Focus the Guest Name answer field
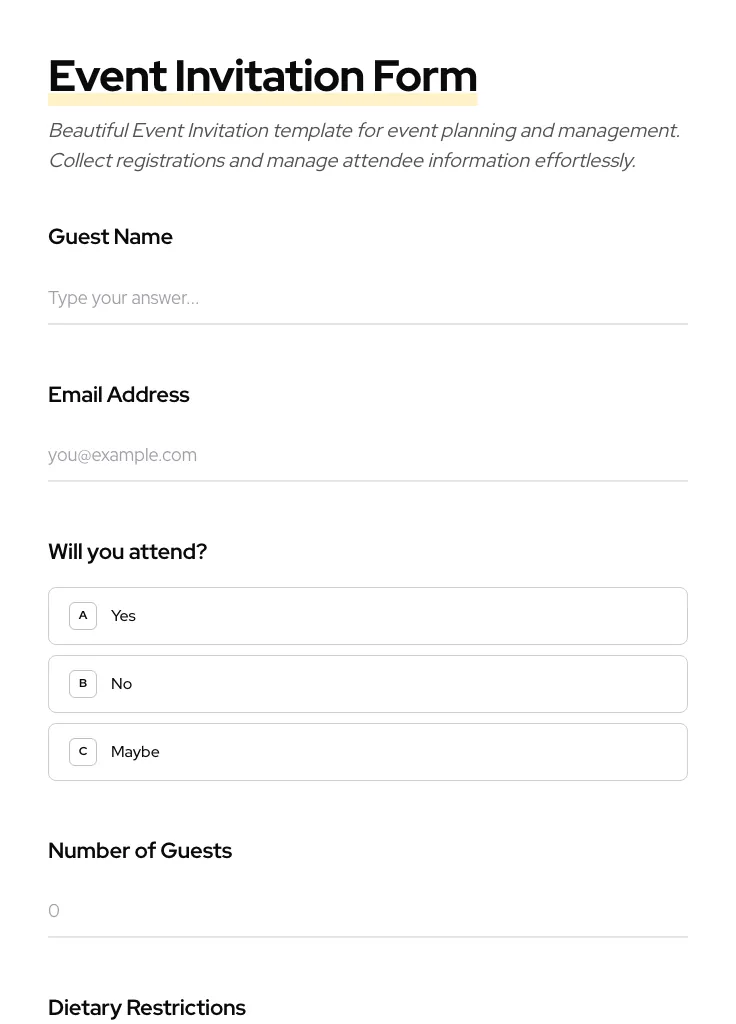This screenshot has width=736, height=1024. [x=367, y=298]
